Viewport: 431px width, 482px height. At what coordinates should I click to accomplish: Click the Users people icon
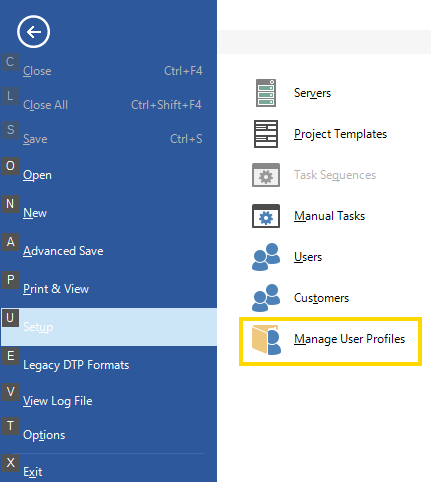coord(266,257)
